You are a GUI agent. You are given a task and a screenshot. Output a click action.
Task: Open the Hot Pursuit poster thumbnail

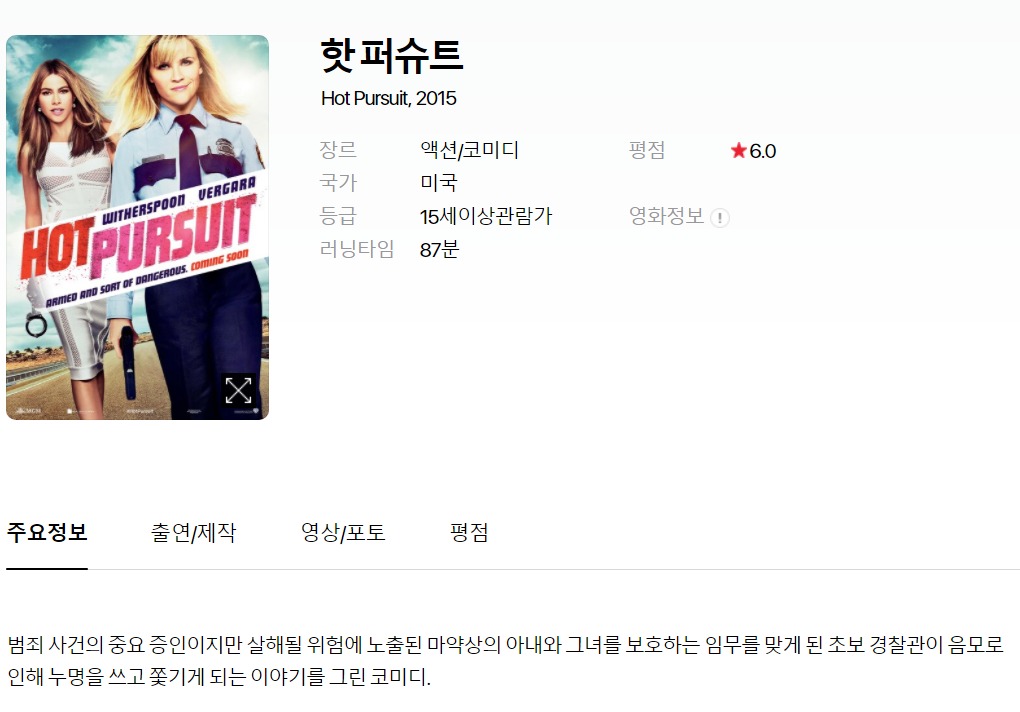pyautogui.click(x=137, y=227)
